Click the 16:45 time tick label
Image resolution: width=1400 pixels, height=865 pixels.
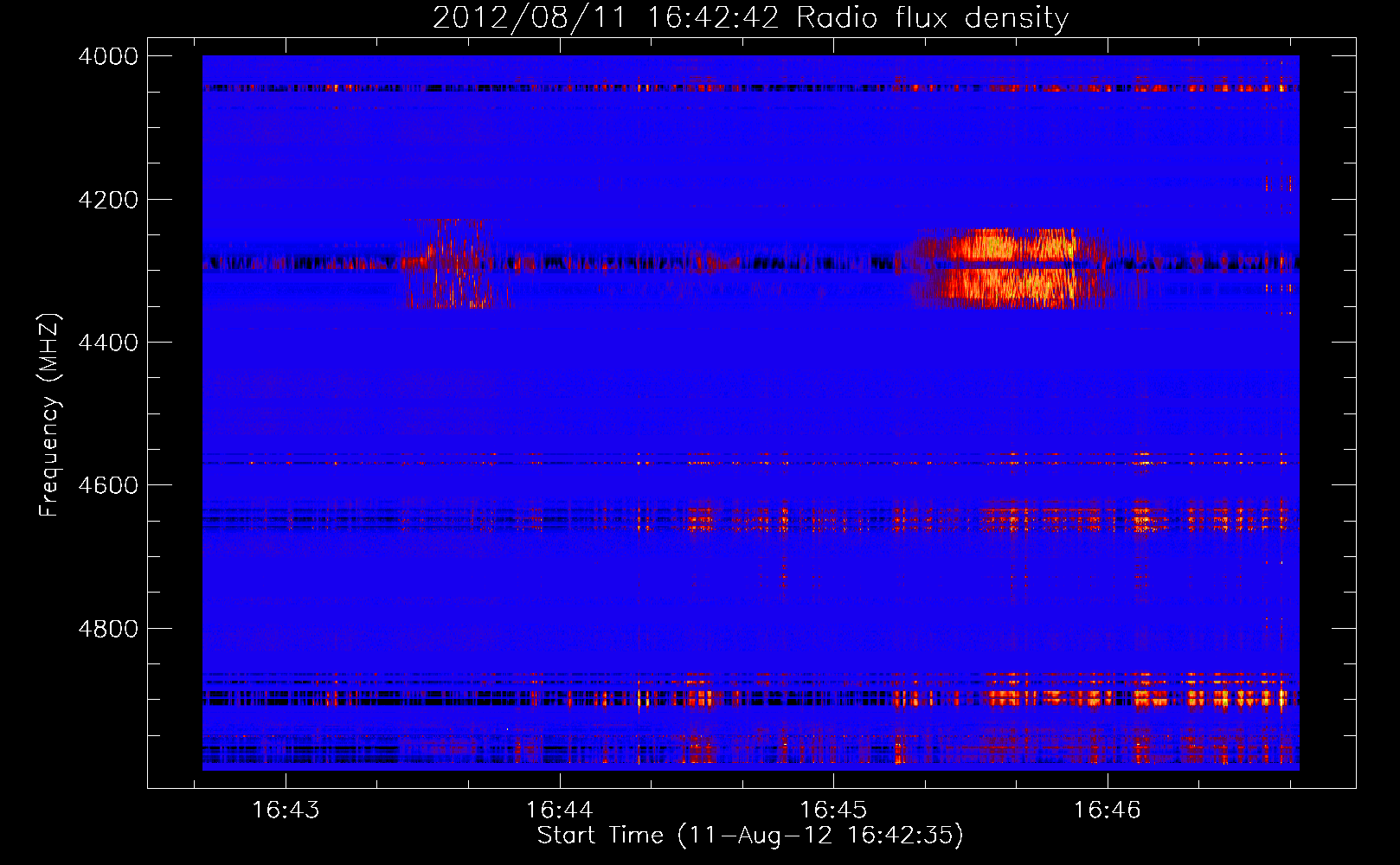coord(833,811)
